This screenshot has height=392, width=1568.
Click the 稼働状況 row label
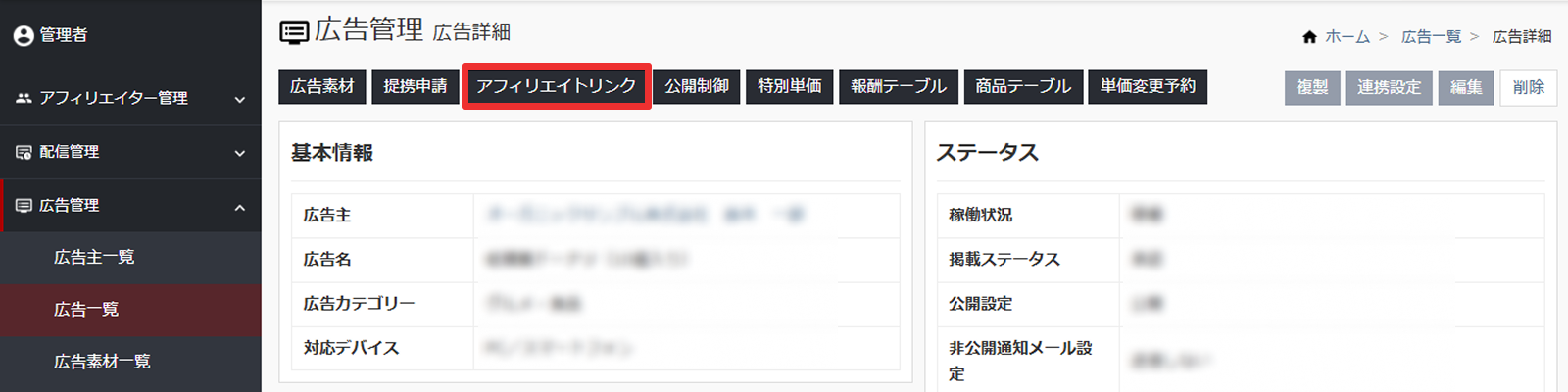point(981,215)
